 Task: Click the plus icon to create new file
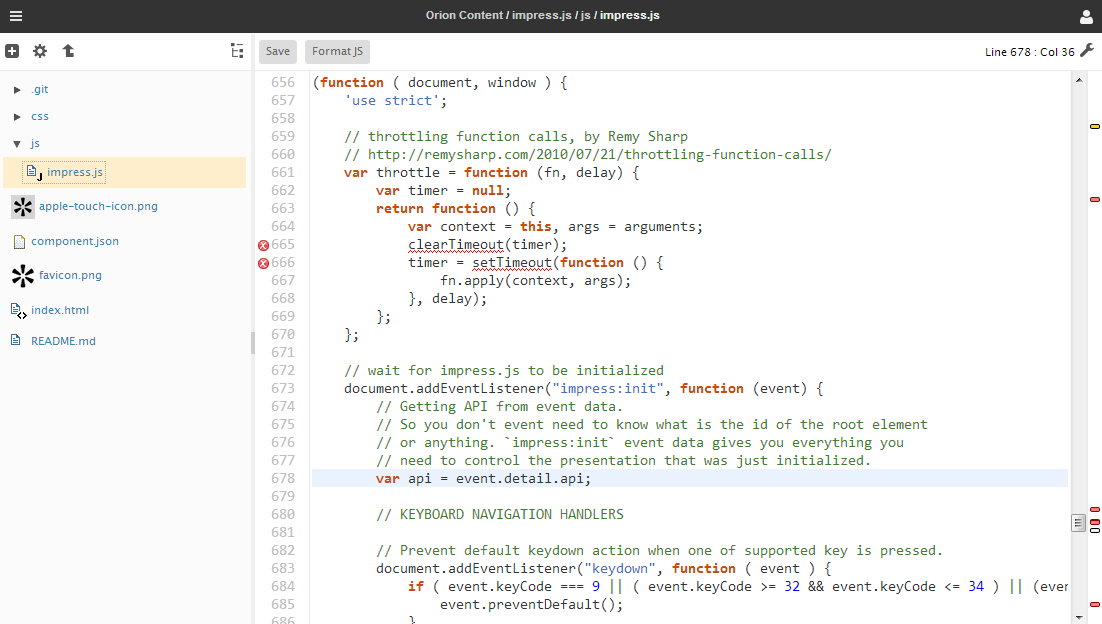(x=12, y=51)
